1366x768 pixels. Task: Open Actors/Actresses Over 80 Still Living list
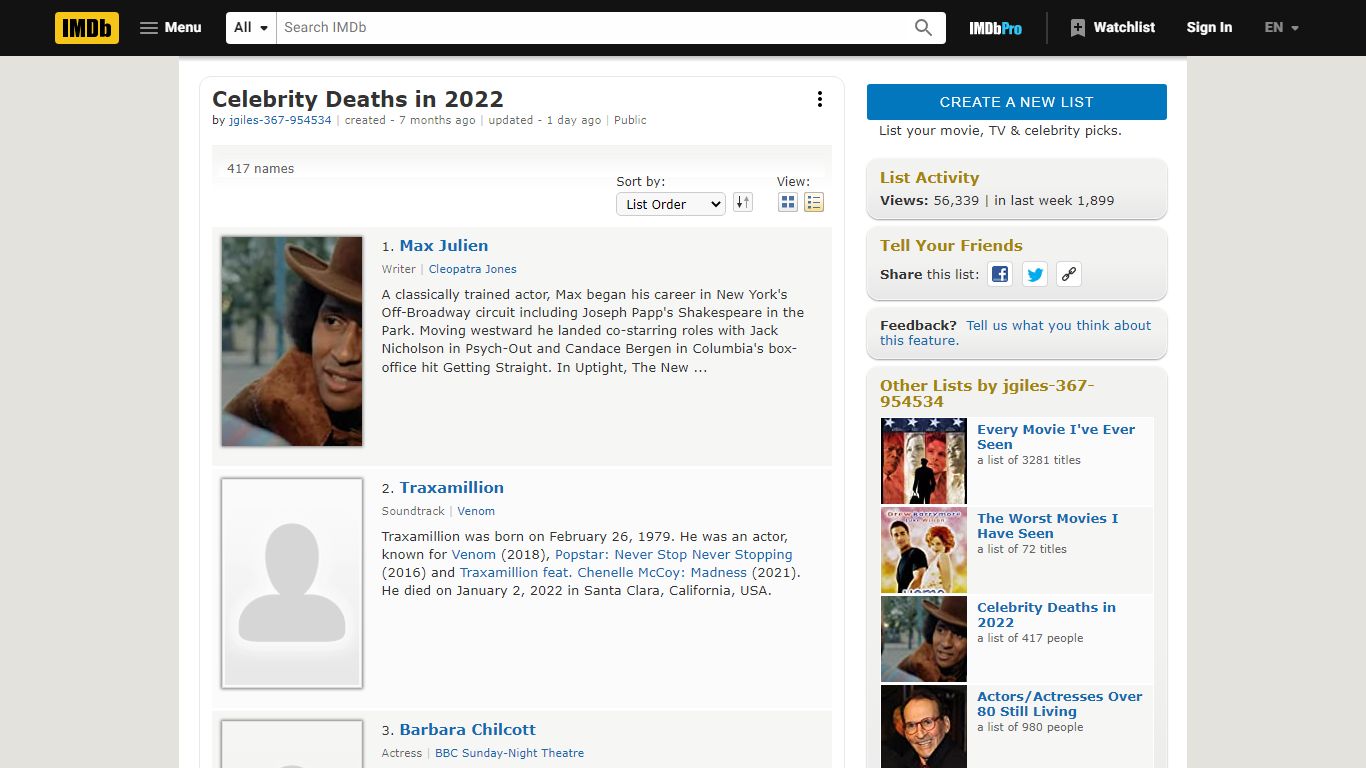(1059, 704)
